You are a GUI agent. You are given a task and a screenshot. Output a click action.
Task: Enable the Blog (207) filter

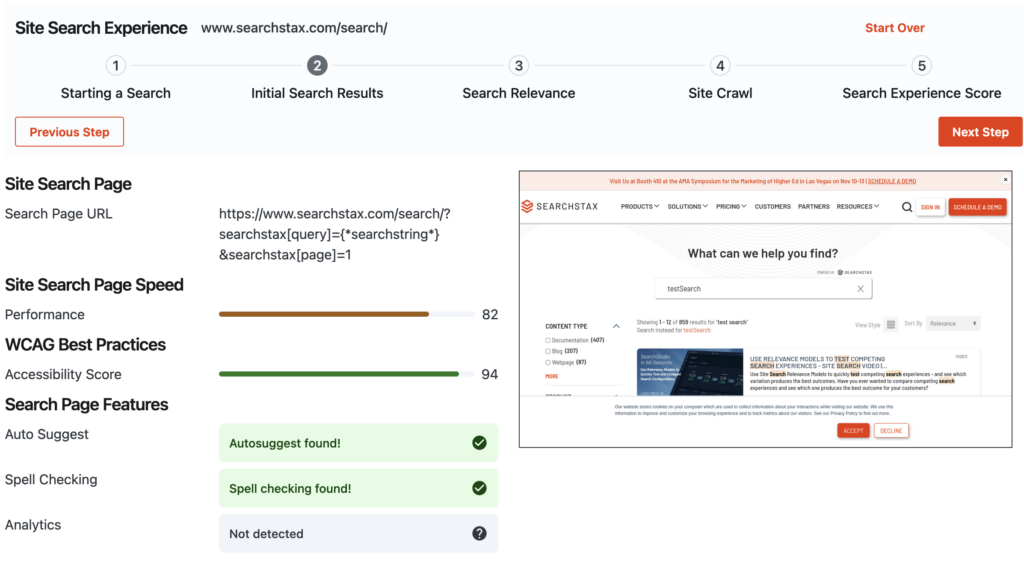coord(548,351)
